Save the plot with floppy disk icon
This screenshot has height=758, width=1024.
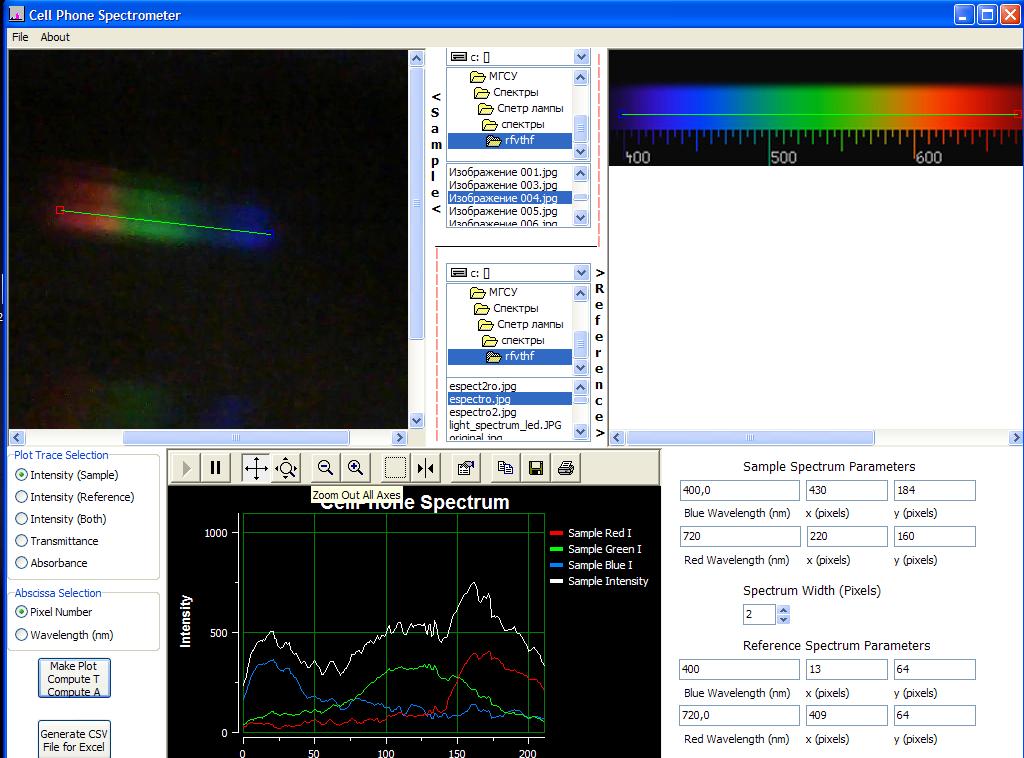click(536, 467)
